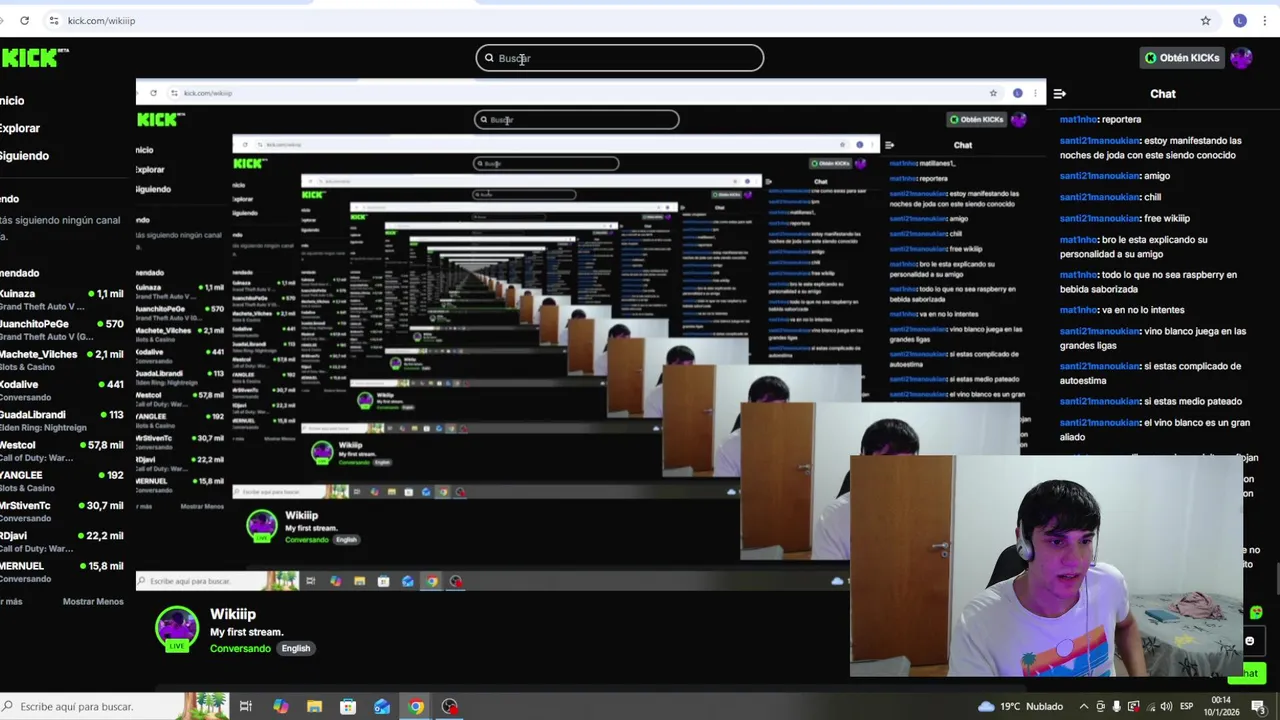Go to Inicio in the sidebar
Viewport: 1280px width, 720px height.
coord(12,100)
